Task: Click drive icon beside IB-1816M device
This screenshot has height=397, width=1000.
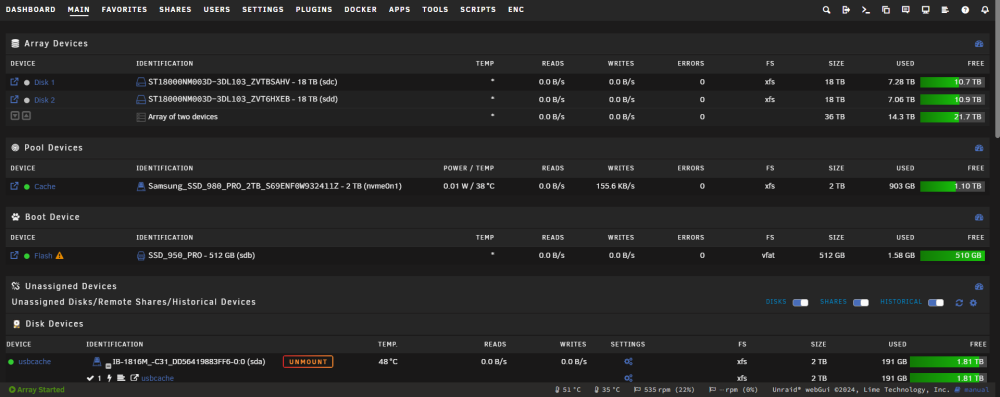Action: point(97,361)
